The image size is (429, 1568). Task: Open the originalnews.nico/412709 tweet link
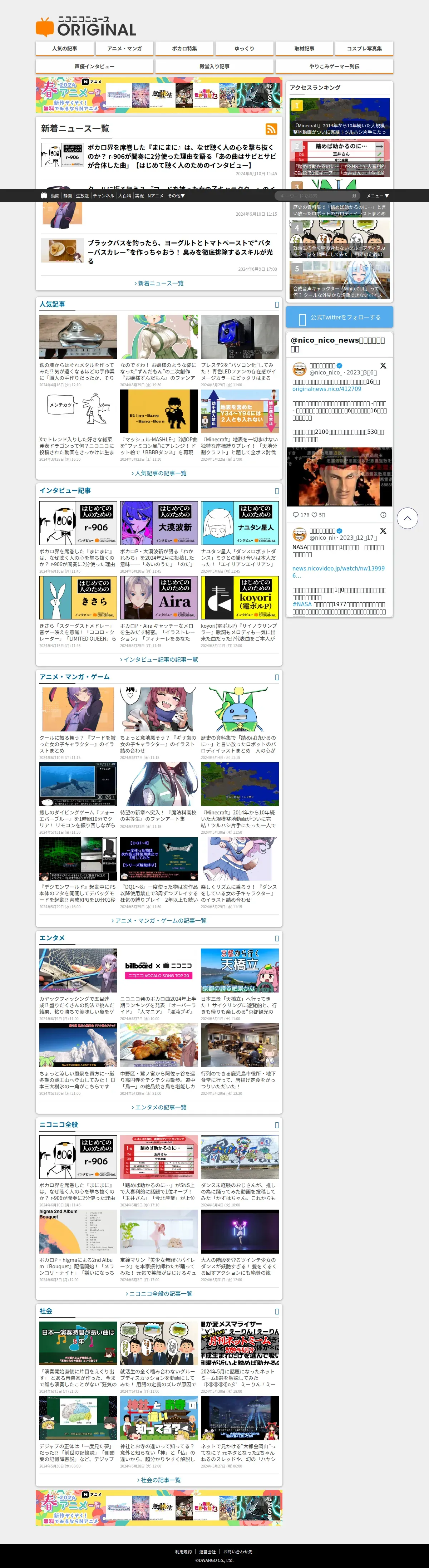[327, 389]
